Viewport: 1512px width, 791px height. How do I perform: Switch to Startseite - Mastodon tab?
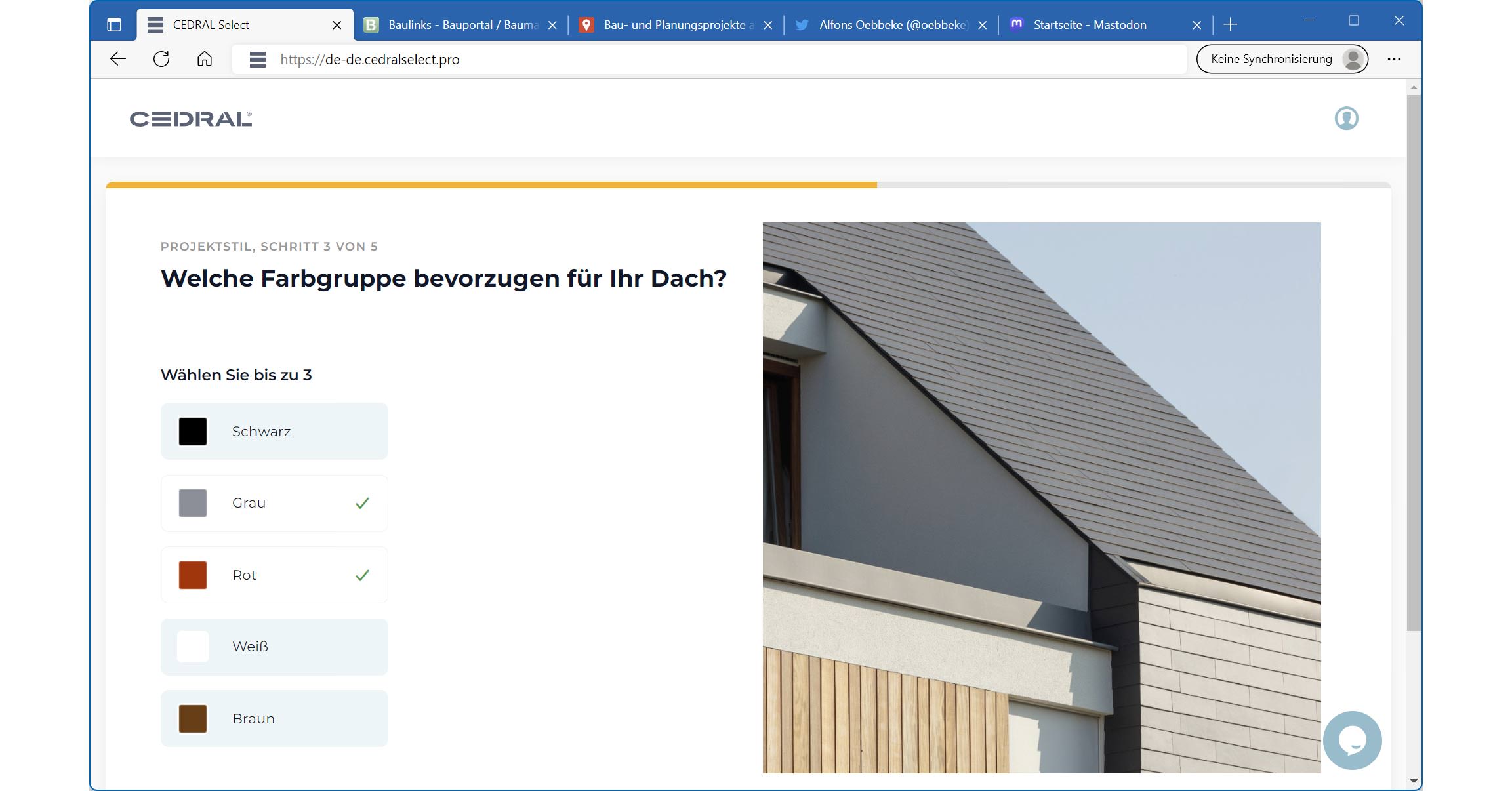pyautogui.click(x=1107, y=25)
